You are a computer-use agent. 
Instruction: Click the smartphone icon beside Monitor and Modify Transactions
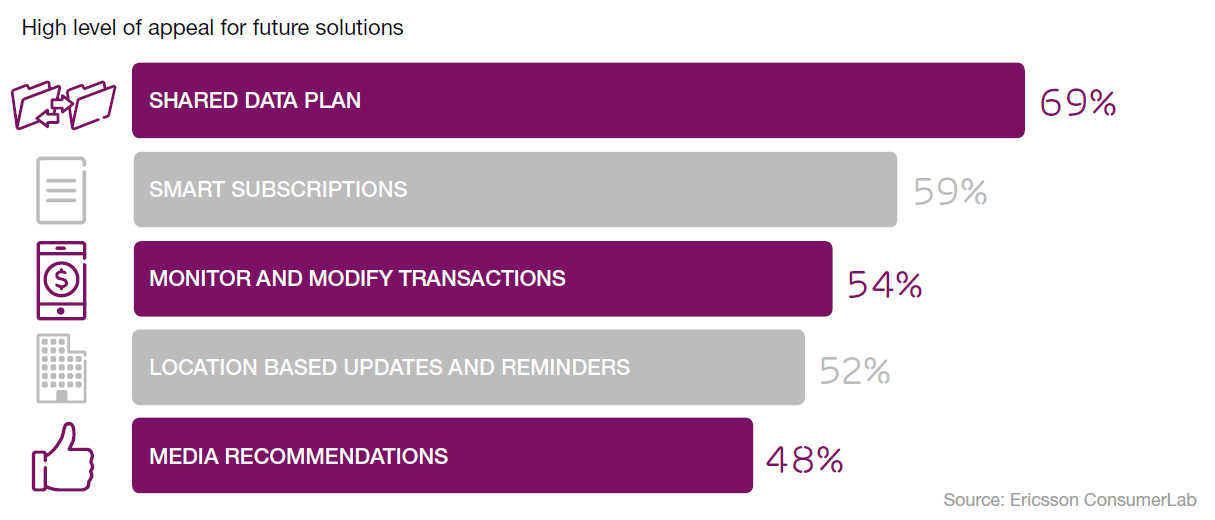(x=61, y=280)
